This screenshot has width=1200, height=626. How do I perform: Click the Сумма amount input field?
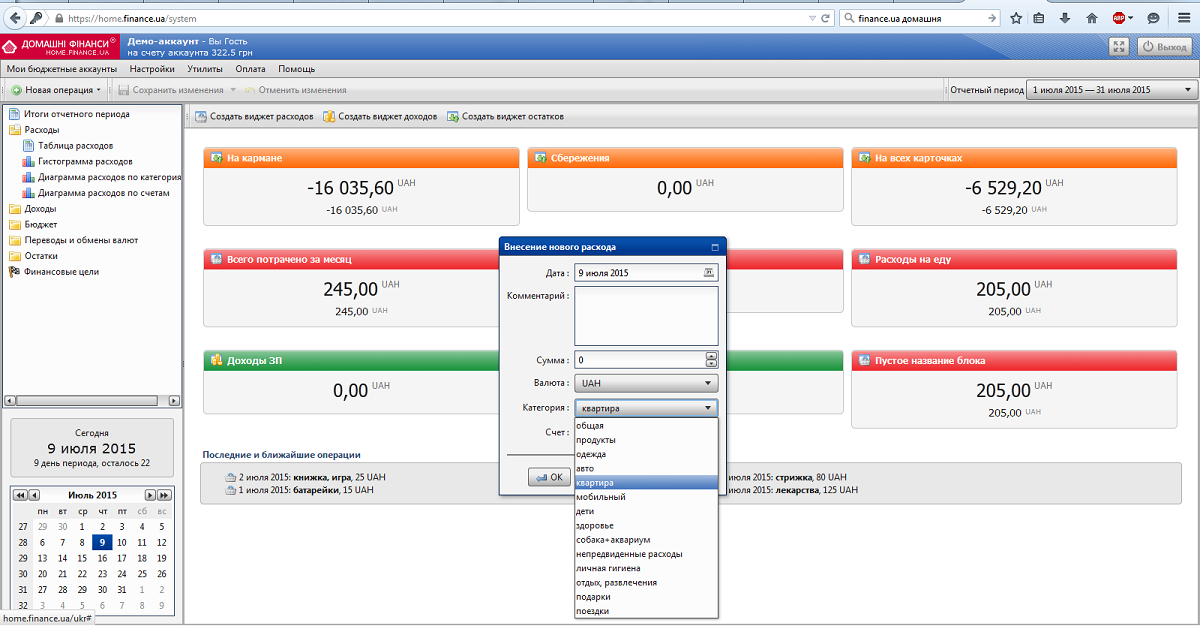[639, 360]
